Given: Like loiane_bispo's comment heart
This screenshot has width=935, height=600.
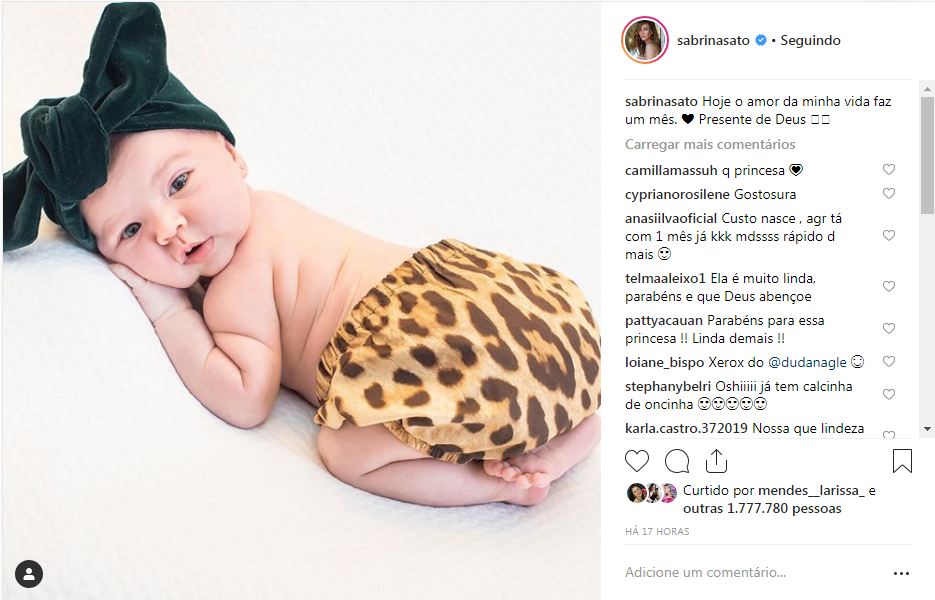Looking at the screenshot, I should click(x=888, y=361).
